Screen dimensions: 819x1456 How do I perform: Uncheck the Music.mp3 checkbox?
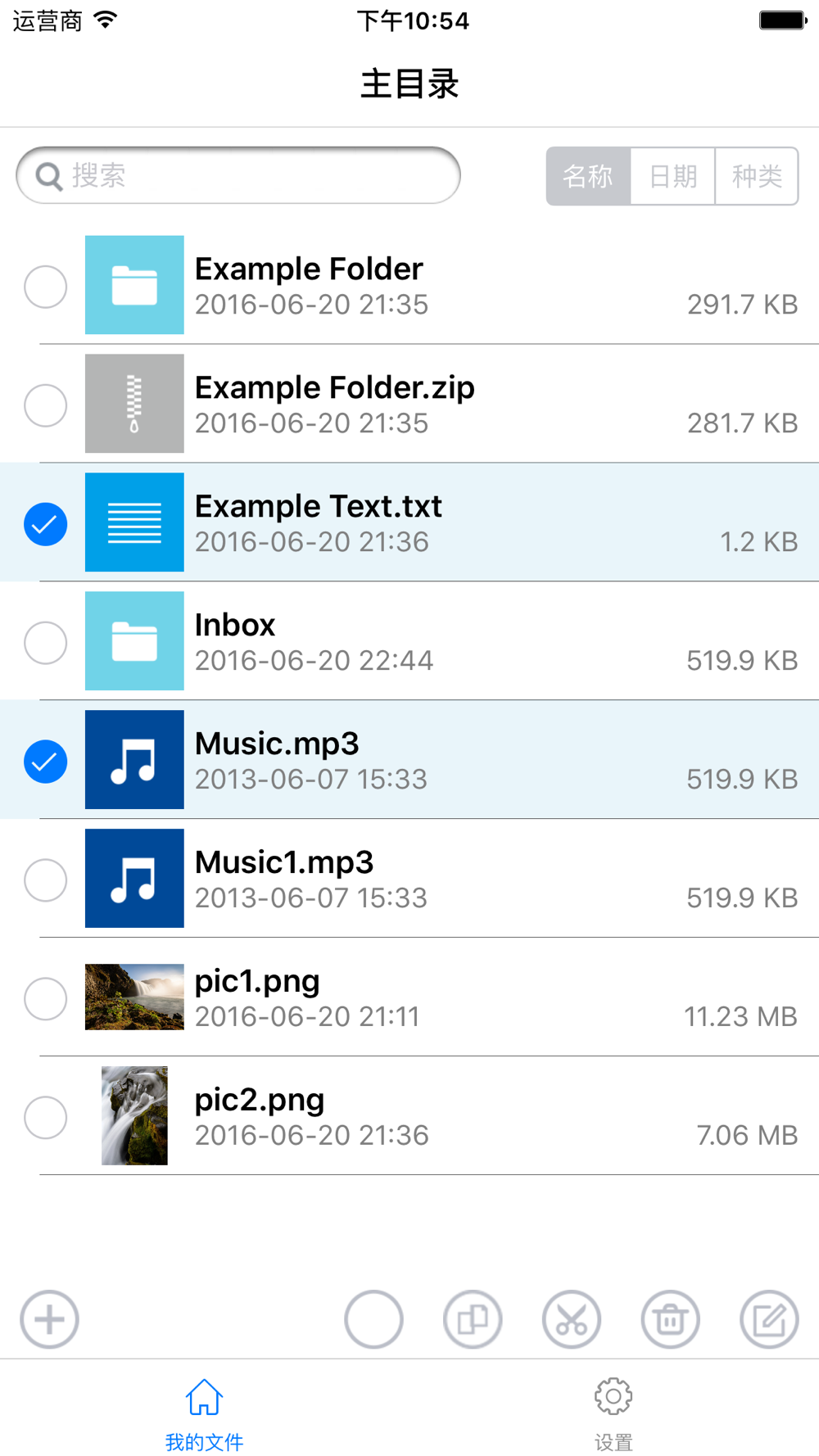coord(46,762)
